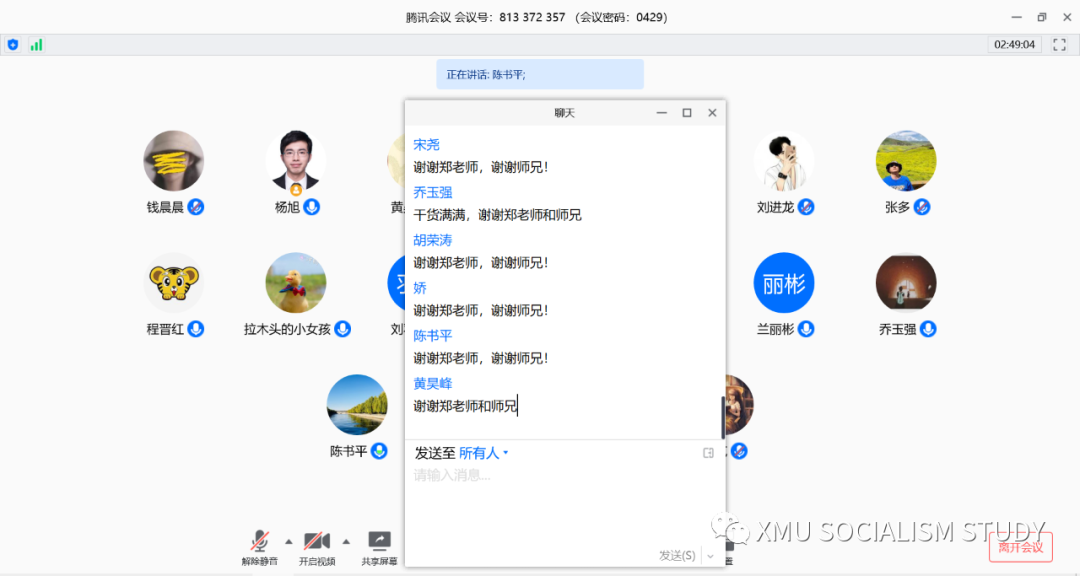The image size is (1080, 576).
Task: Click the meeting security shield icon
Action: click(13, 45)
